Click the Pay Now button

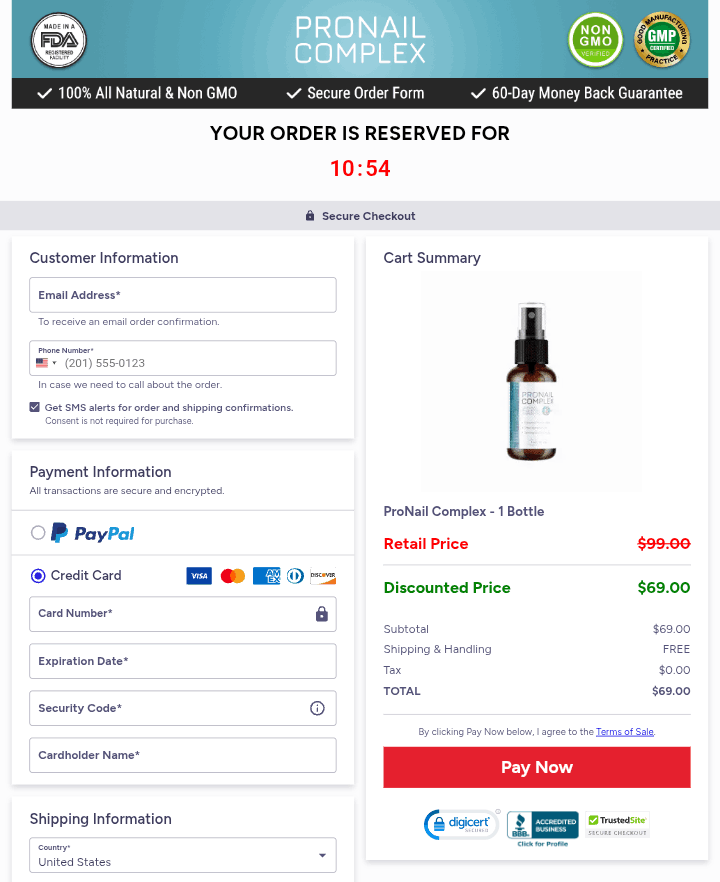537,767
